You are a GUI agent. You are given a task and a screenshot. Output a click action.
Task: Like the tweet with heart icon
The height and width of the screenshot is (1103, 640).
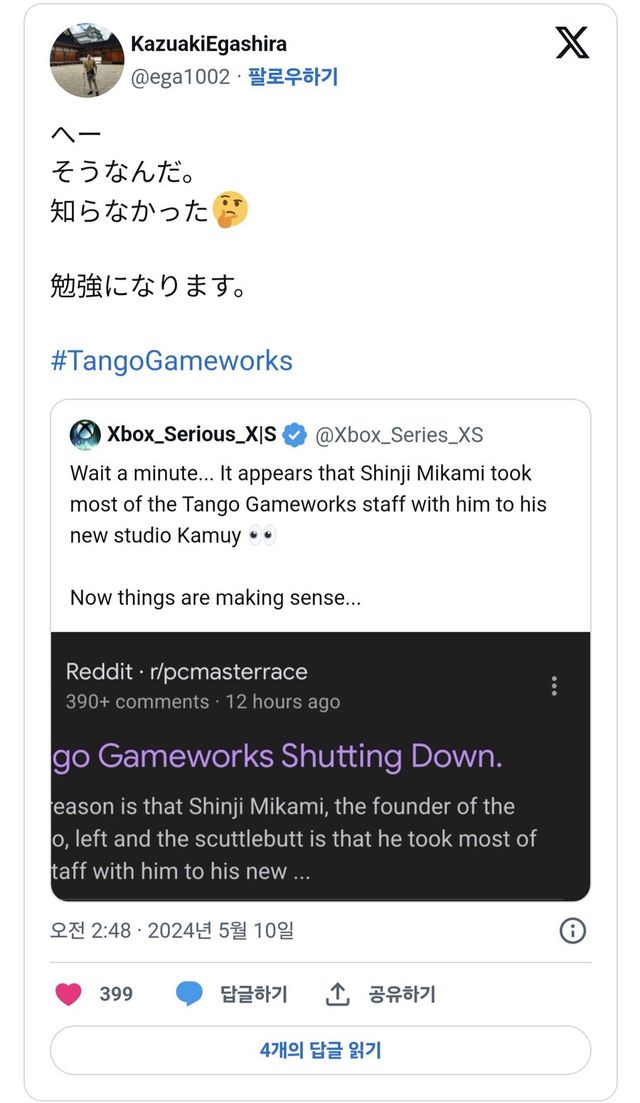point(68,994)
